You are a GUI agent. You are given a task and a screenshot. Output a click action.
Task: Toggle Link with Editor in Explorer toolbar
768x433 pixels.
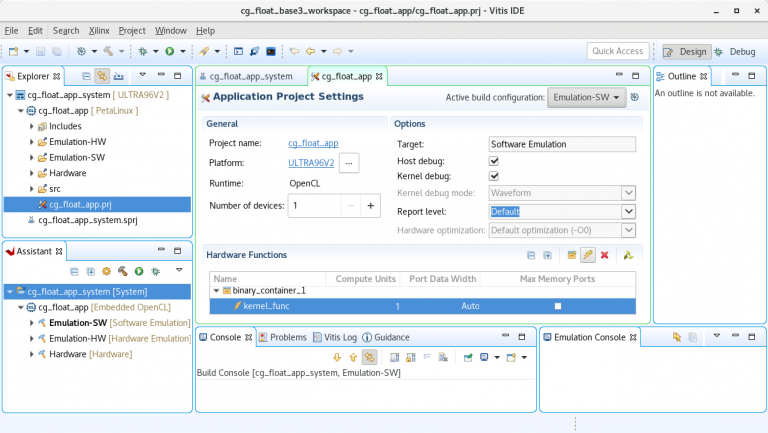coord(102,75)
